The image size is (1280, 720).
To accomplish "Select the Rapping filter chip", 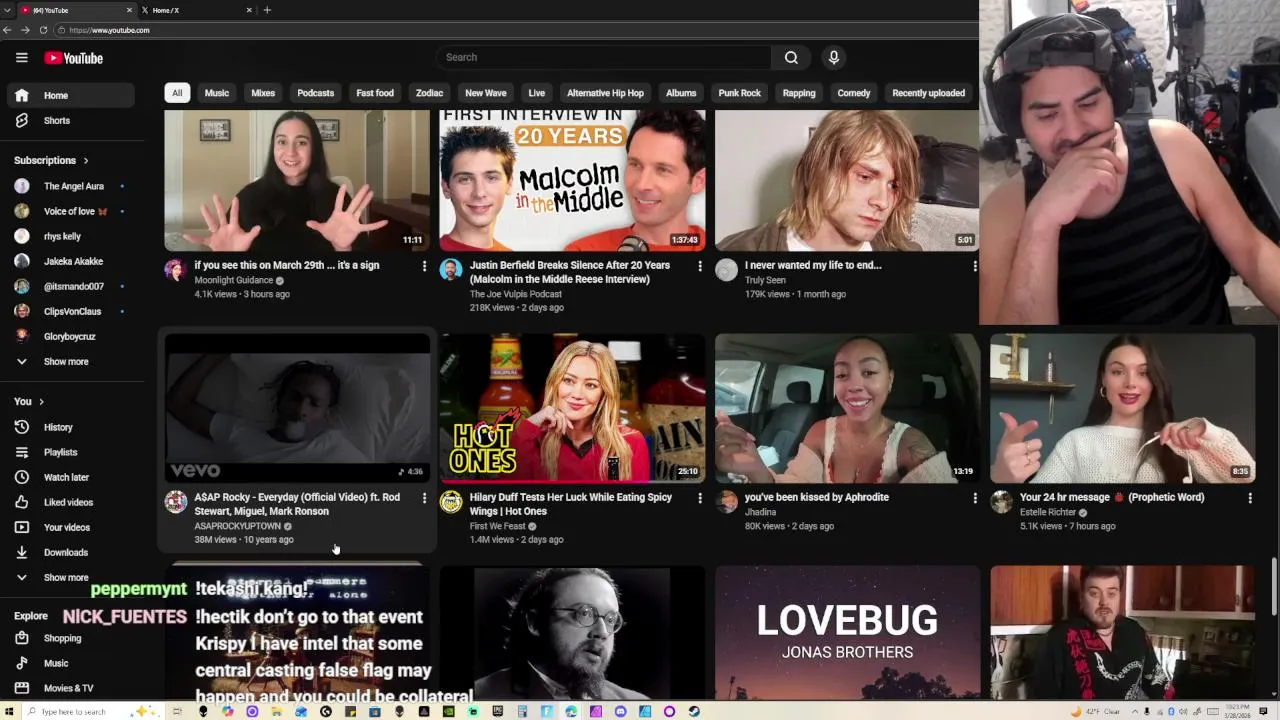I will coord(799,93).
